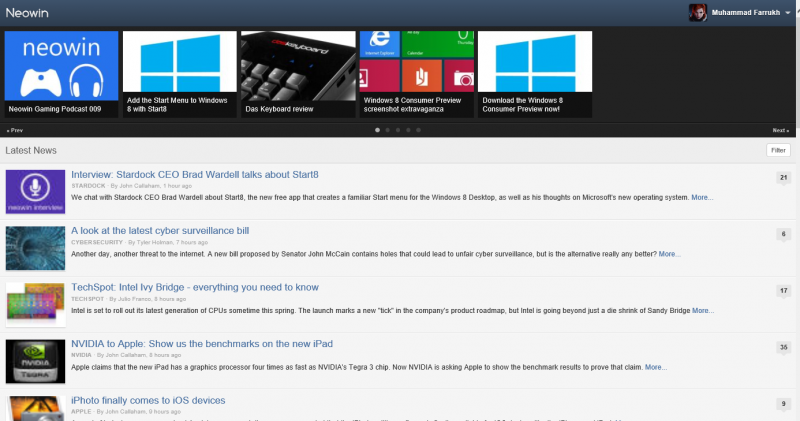Screen dimensions: 800x421
Task: Open Muhammad Farrukh user avatar
Action: click(697, 12)
